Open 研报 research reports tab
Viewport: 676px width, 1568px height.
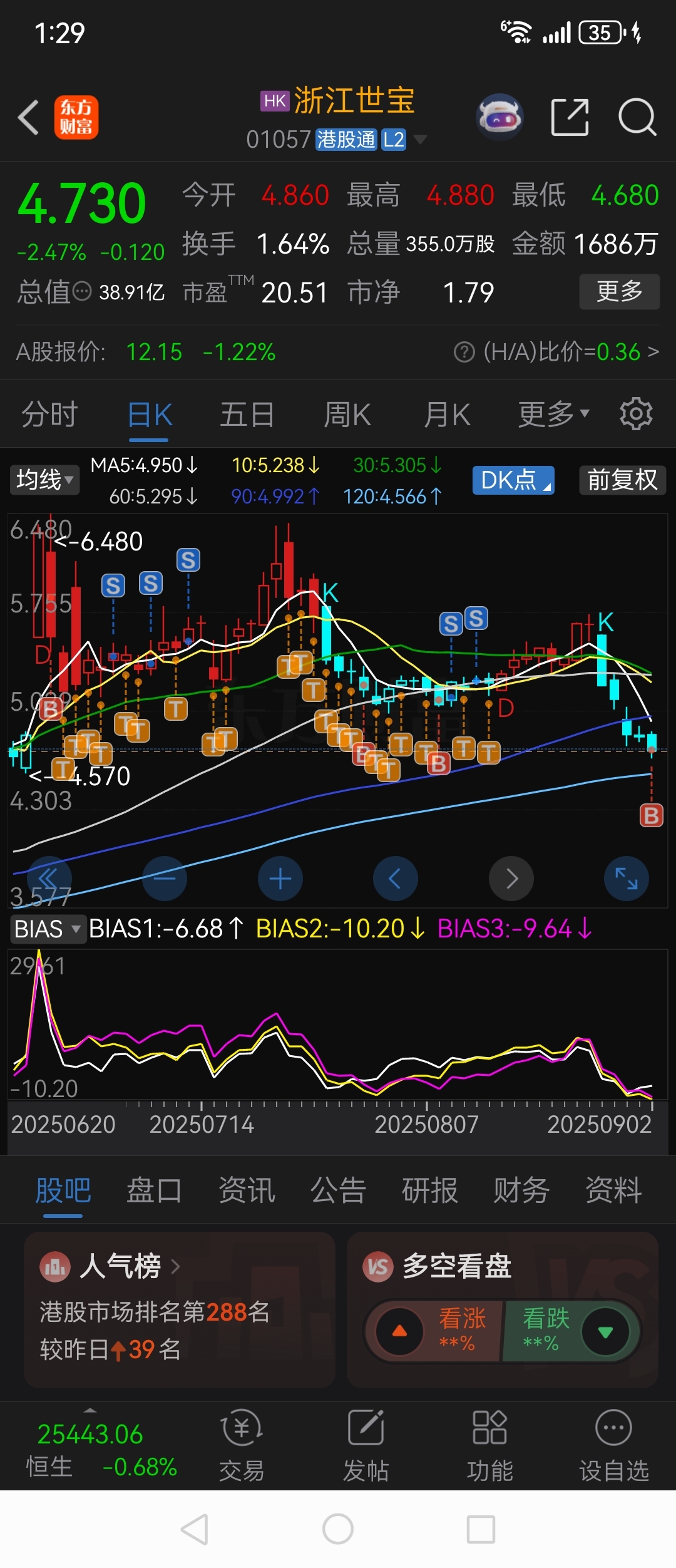point(430,1190)
